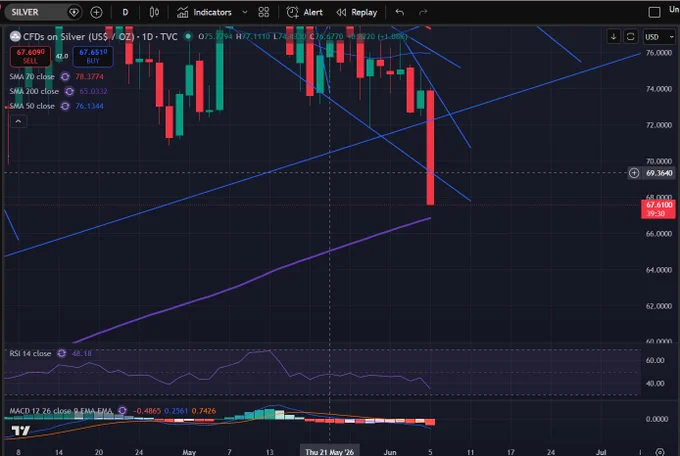Click the RSI value 48.18
The height and width of the screenshot is (456, 680).
point(82,354)
